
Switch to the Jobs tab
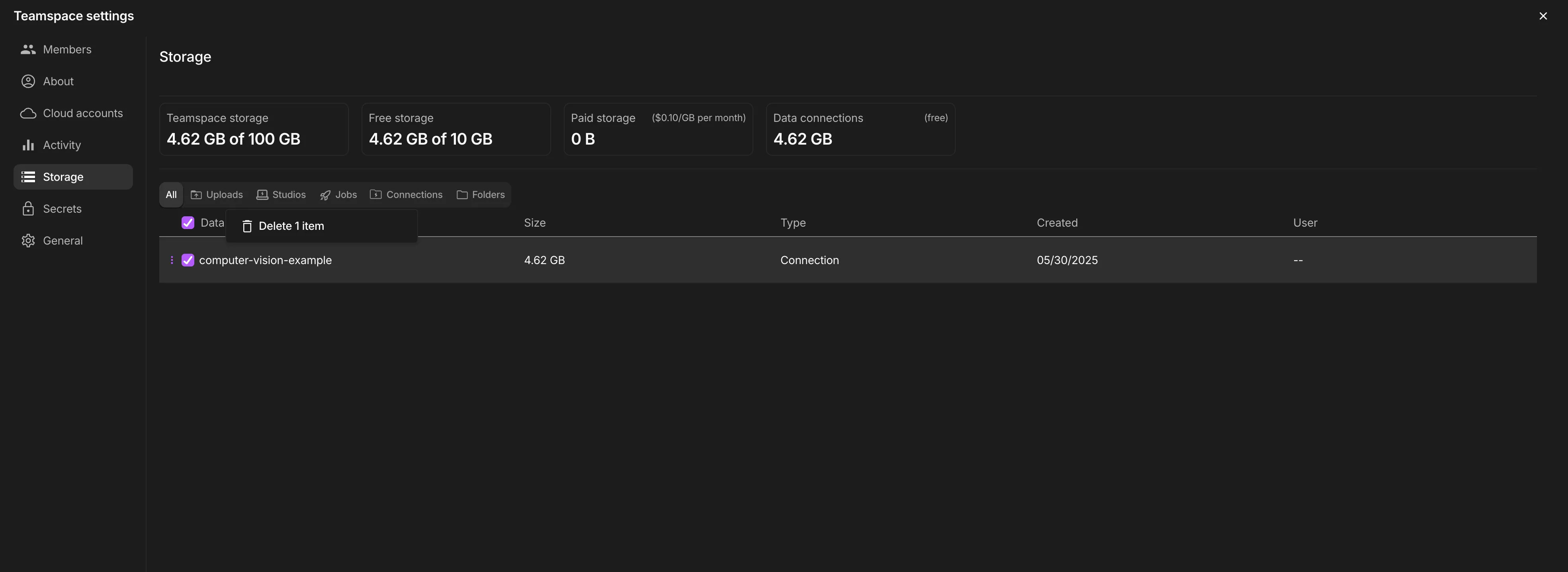(x=338, y=195)
